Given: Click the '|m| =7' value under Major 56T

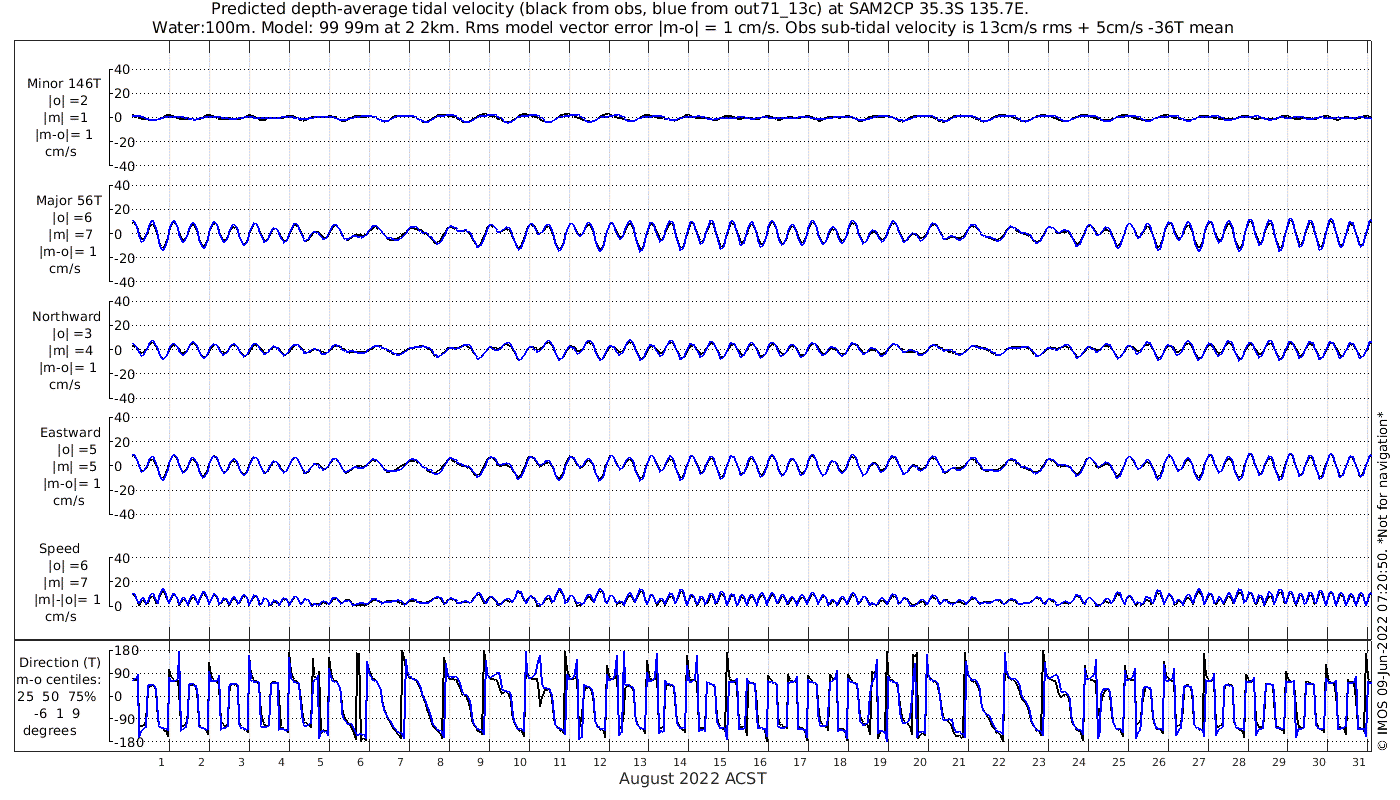Looking at the screenshot, I should (x=70, y=234).
